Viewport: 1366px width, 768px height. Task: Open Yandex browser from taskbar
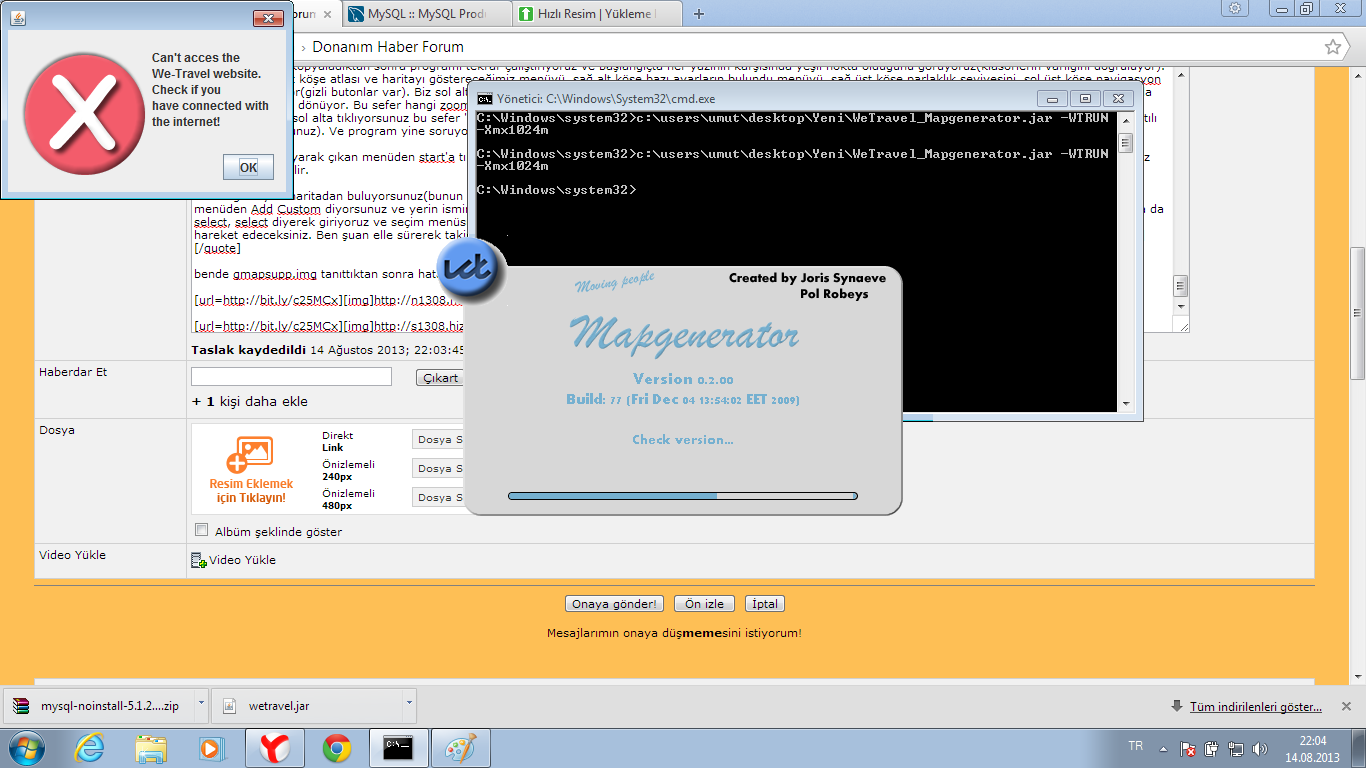pyautogui.click(x=274, y=748)
